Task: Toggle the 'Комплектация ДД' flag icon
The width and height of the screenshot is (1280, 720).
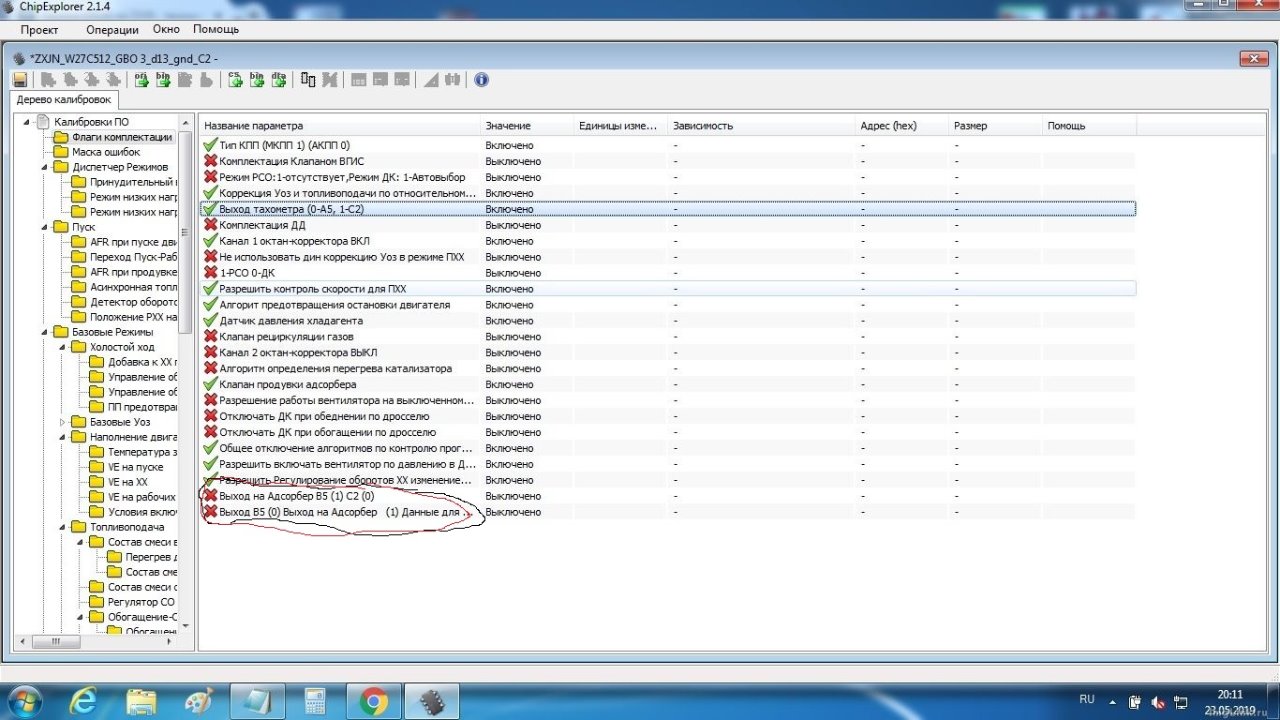Action: (210, 225)
